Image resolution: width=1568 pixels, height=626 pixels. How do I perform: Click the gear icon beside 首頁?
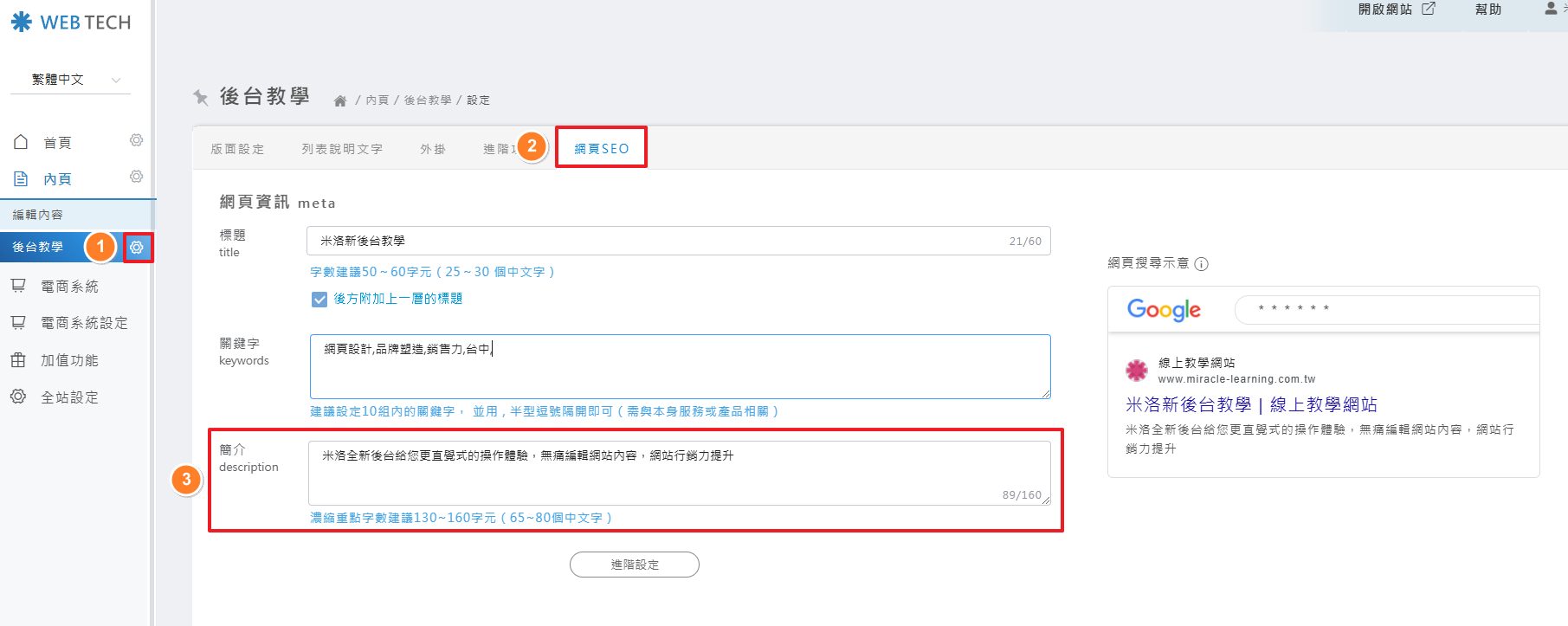click(136, 140)
